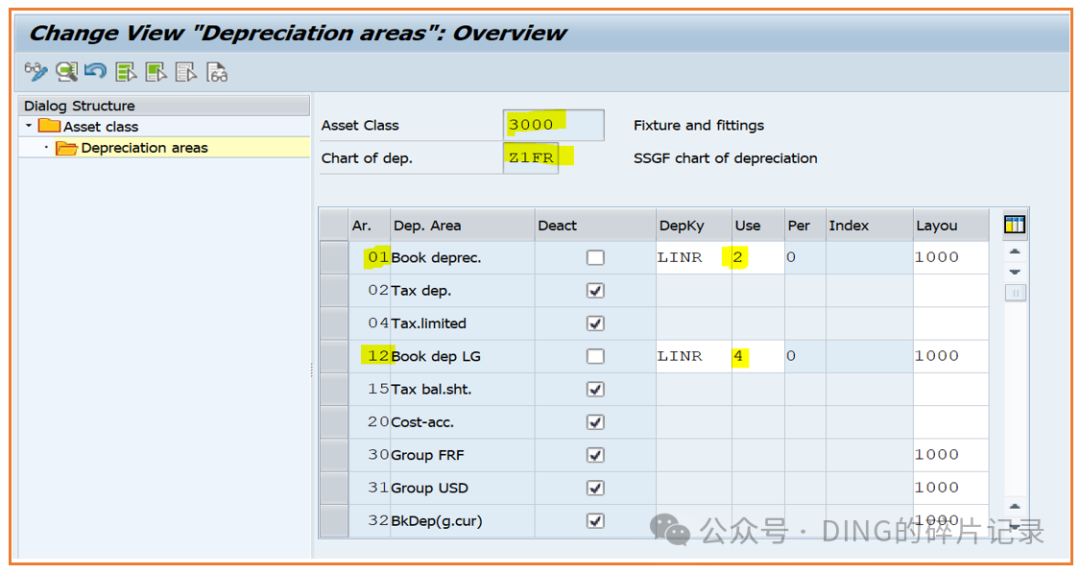
Task: Select row 20 Cost-acc. via row selector
Action: coord(334,422)
